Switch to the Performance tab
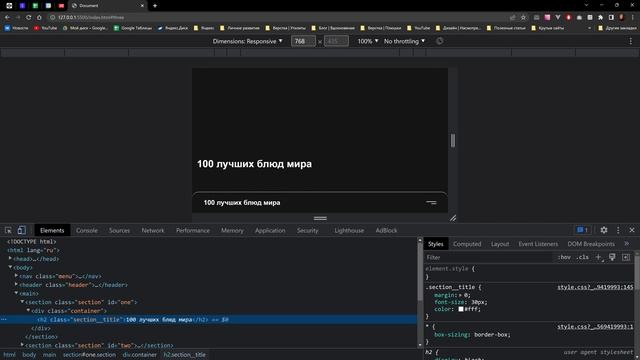The height and width of the screenshot is (360, 640). click(193, 230)
